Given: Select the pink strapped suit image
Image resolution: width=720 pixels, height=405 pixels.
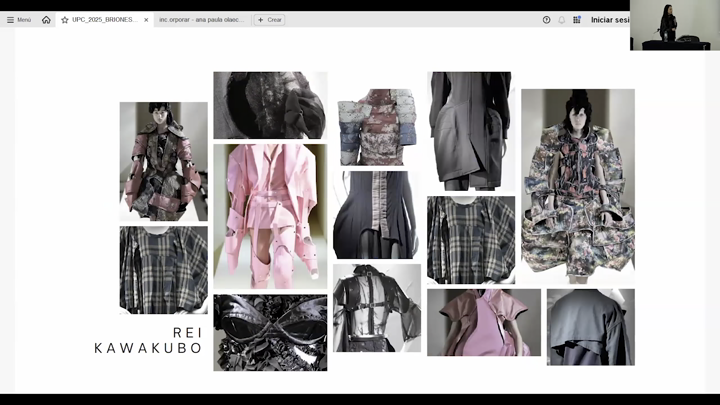Looking at the screenshot, I should 270,216.
